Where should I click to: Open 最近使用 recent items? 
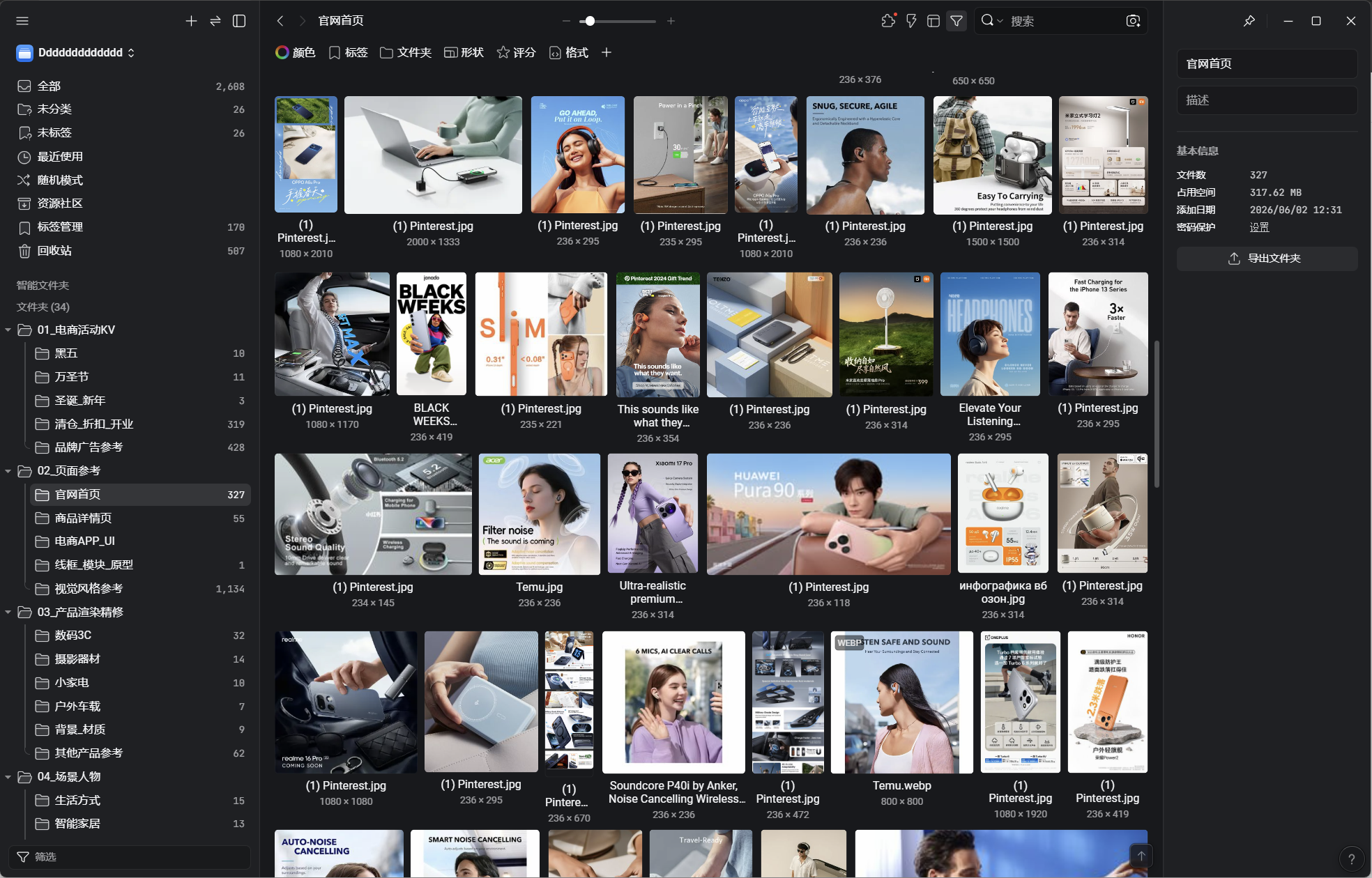130,156
